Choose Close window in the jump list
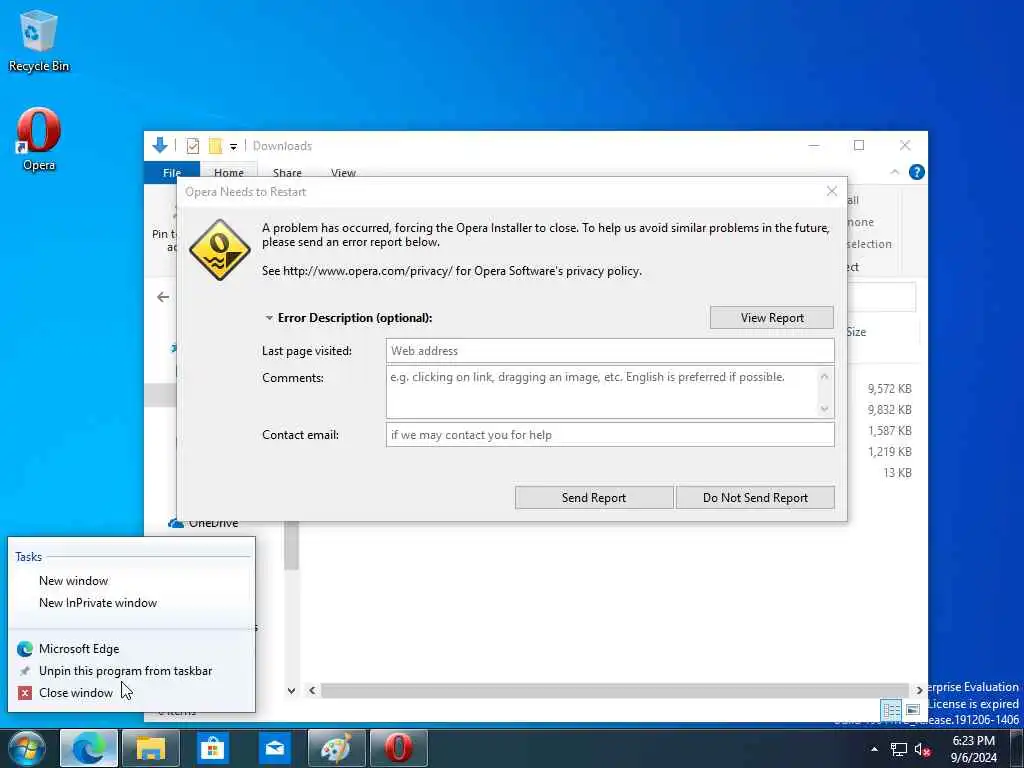 76,693
